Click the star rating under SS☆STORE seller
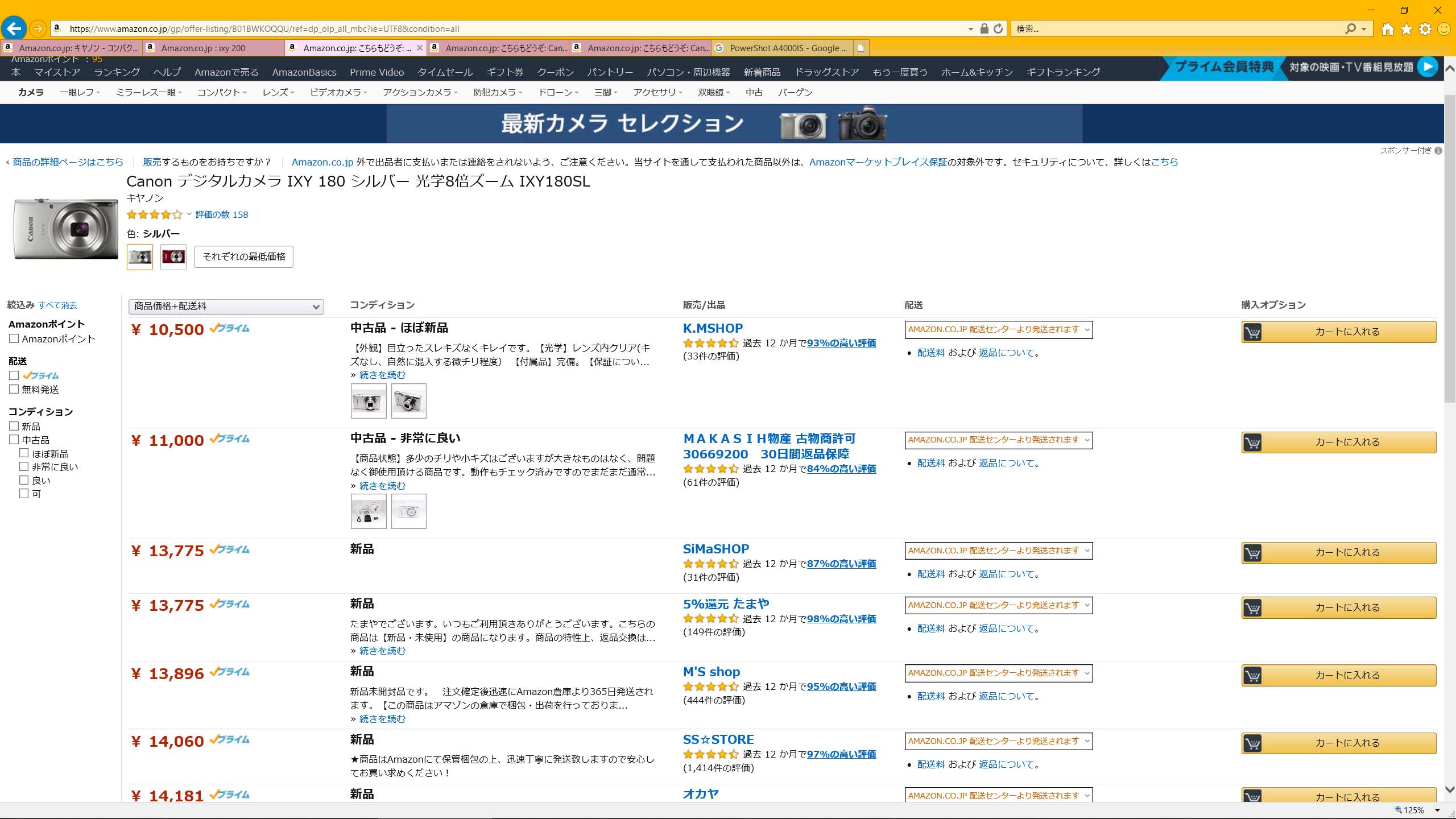1456x819 pixels. tap(710, 754)
